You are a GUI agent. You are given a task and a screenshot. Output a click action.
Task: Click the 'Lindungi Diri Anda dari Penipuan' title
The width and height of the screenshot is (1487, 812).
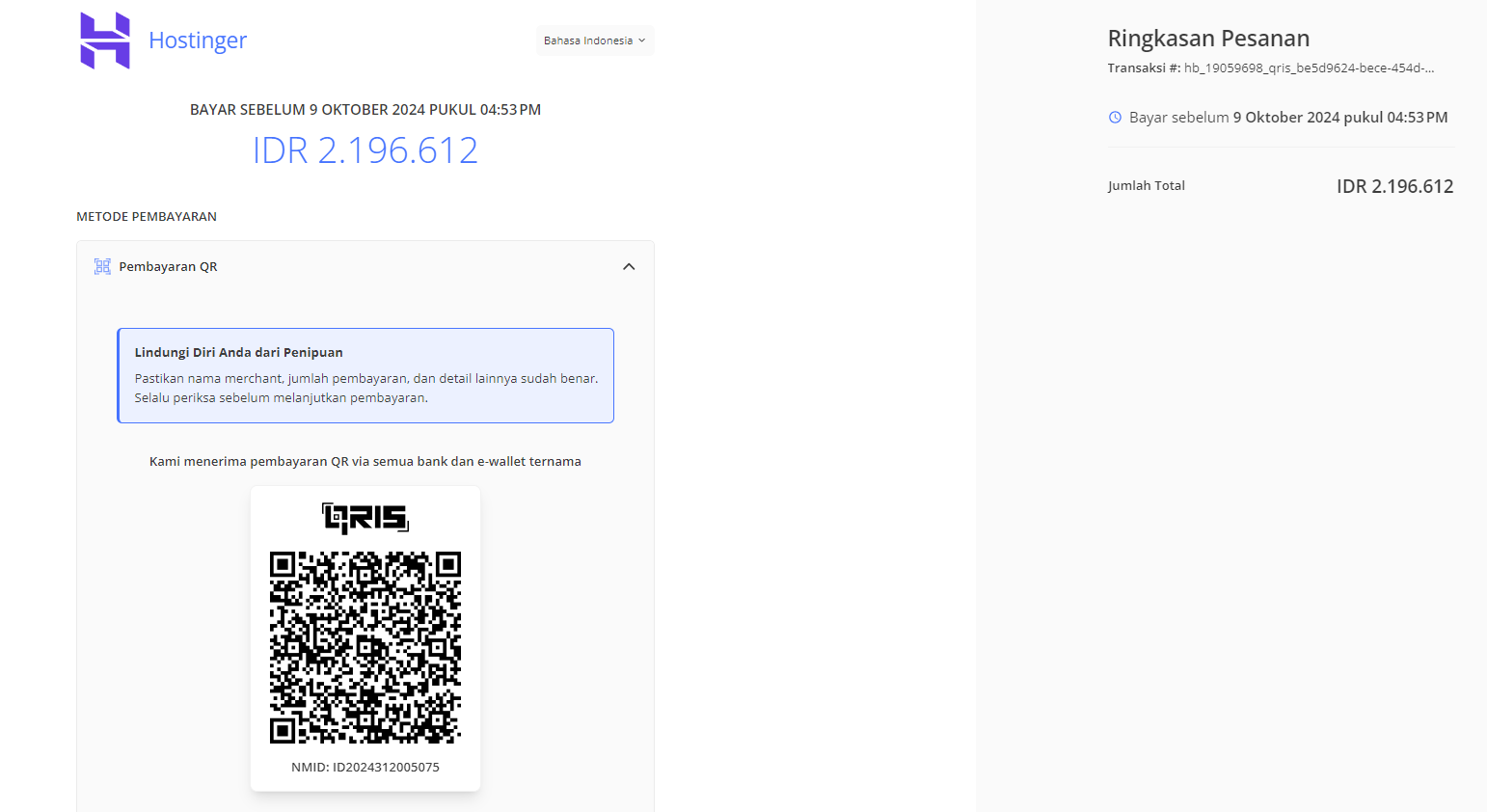tap(238, 353)
